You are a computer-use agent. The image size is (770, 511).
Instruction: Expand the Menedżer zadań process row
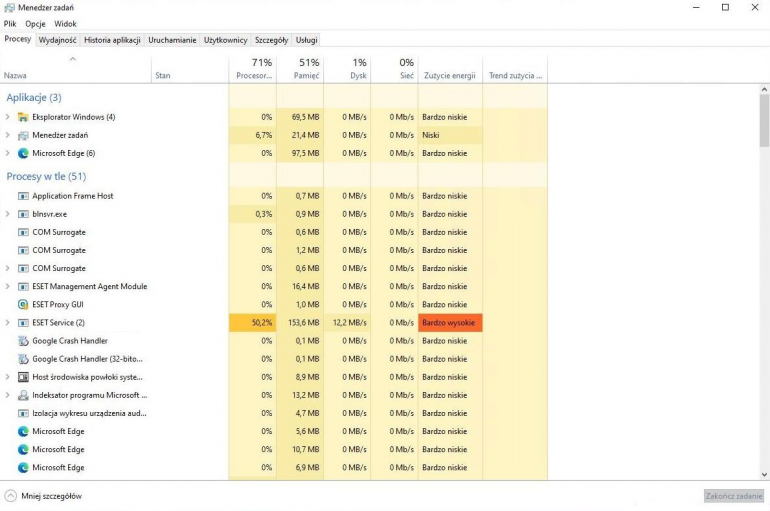[7, 135]
